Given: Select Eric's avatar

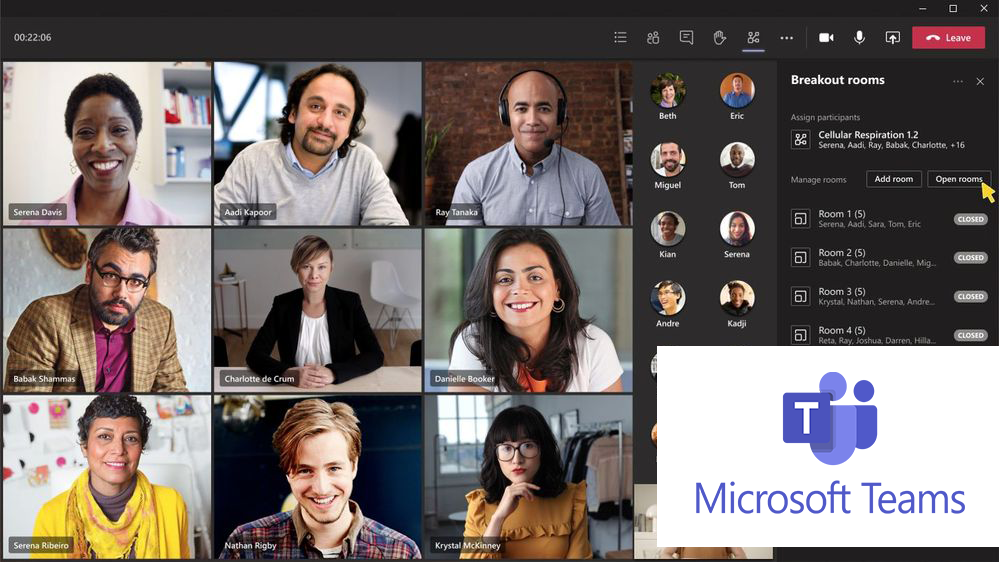Looking at the screenshot, I should pos(737,90).
